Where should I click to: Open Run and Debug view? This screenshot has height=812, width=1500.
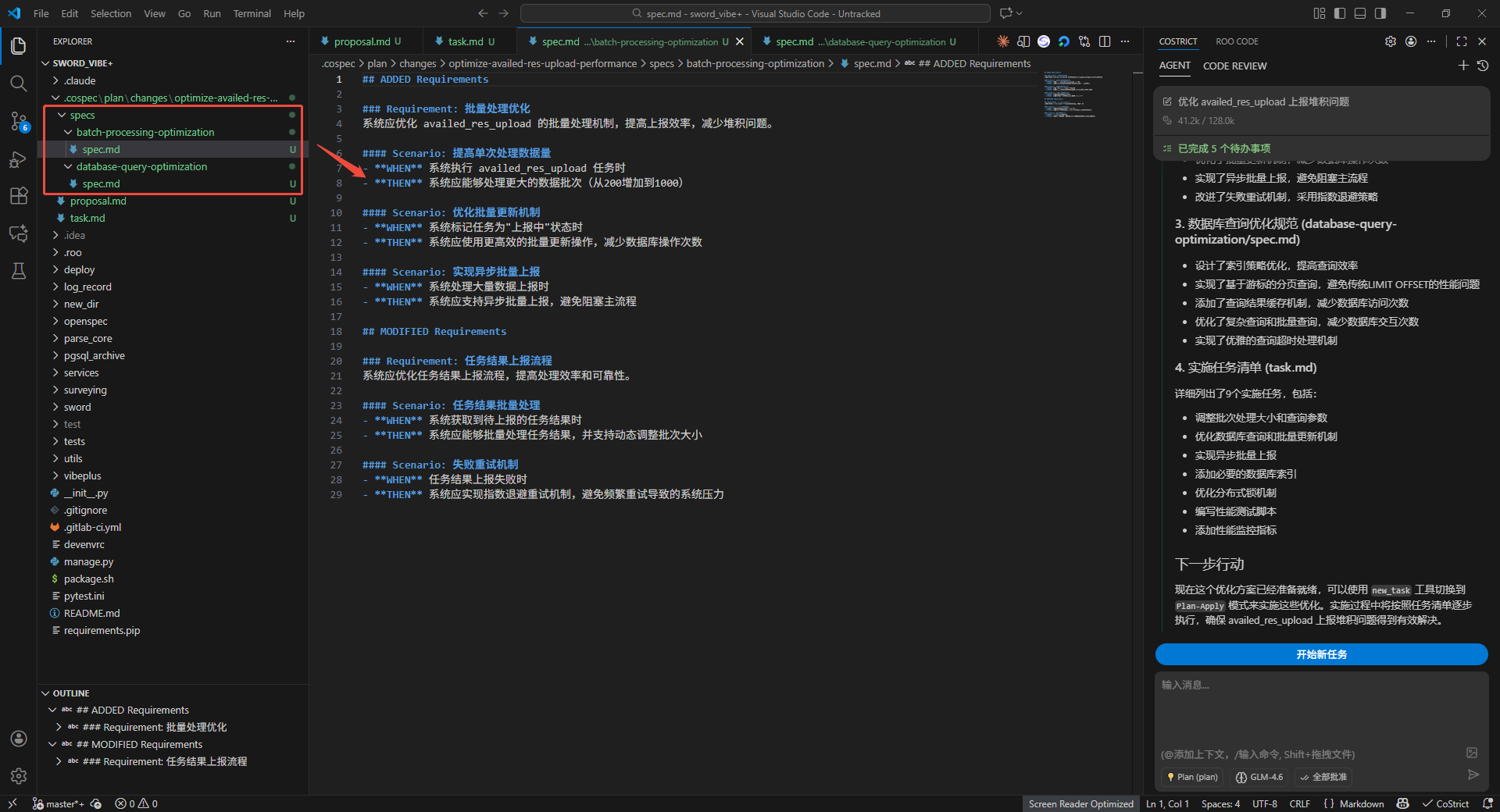point(19,159)
